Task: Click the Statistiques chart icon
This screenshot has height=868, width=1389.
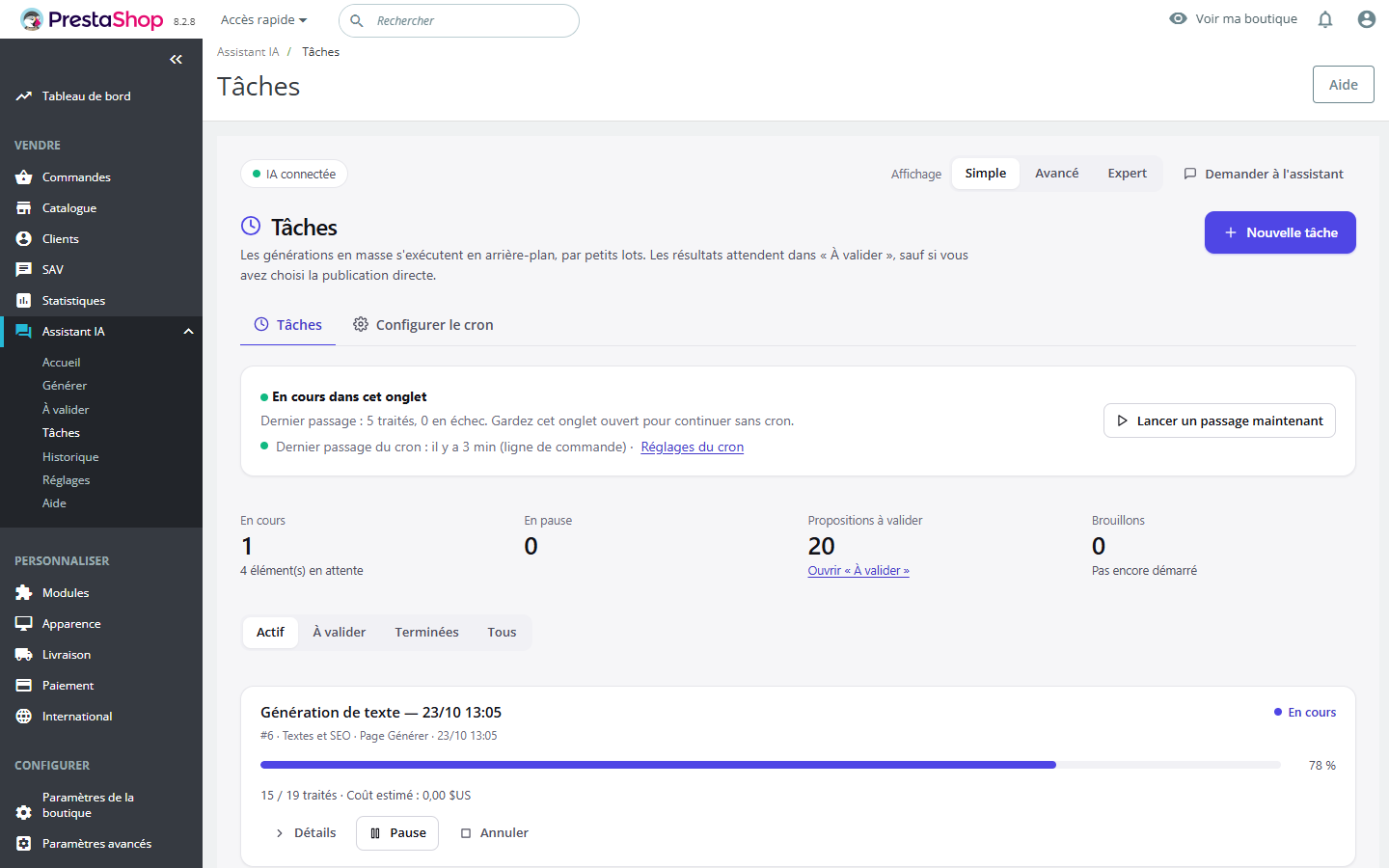Action: [24, 301]
